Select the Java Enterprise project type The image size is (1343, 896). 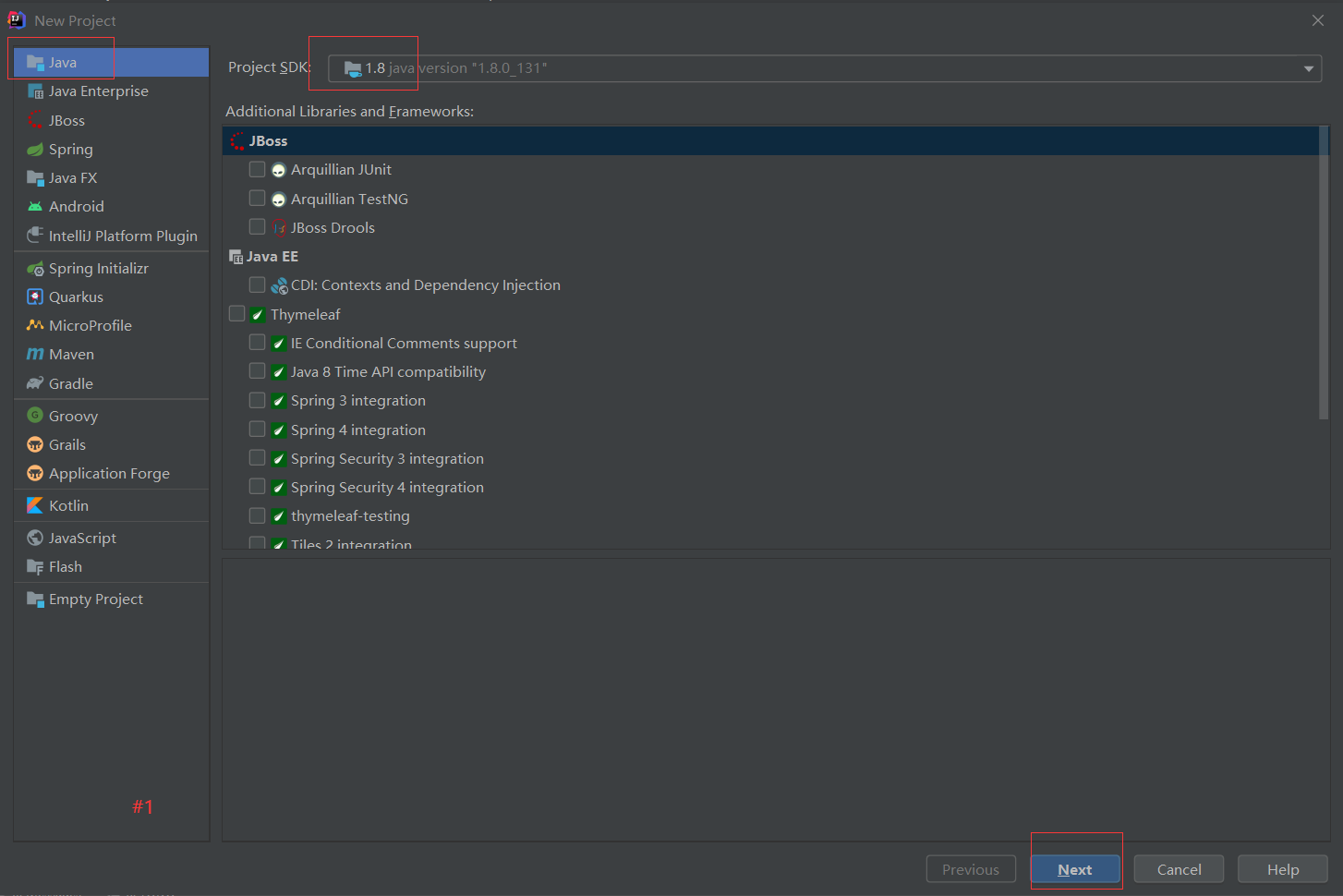pos(112,91)
